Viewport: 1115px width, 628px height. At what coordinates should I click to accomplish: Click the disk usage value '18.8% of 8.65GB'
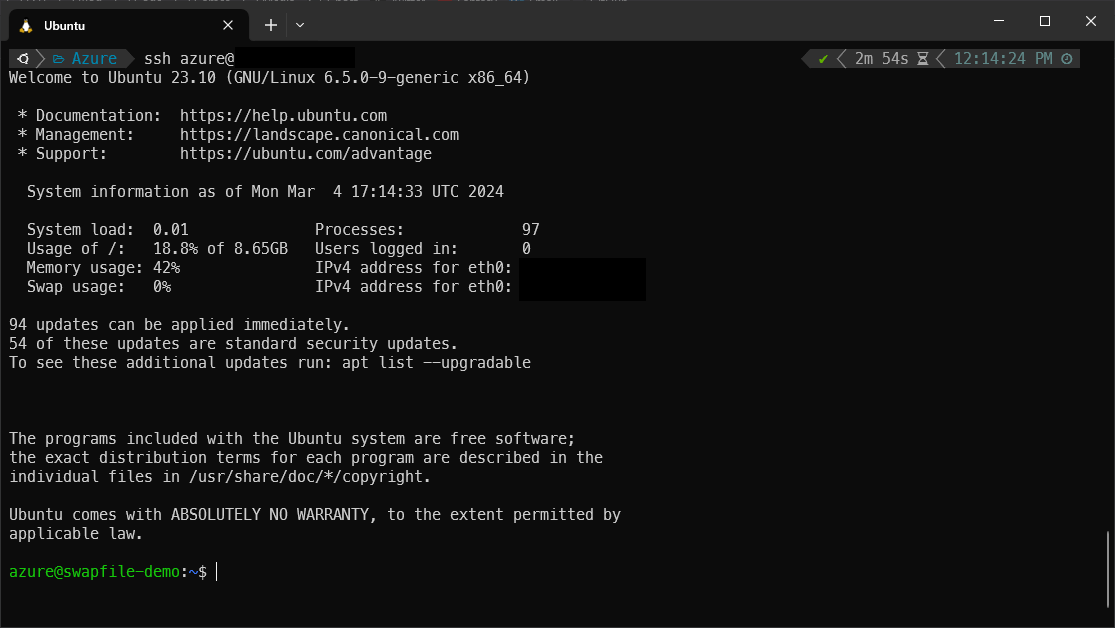(220, 249)
